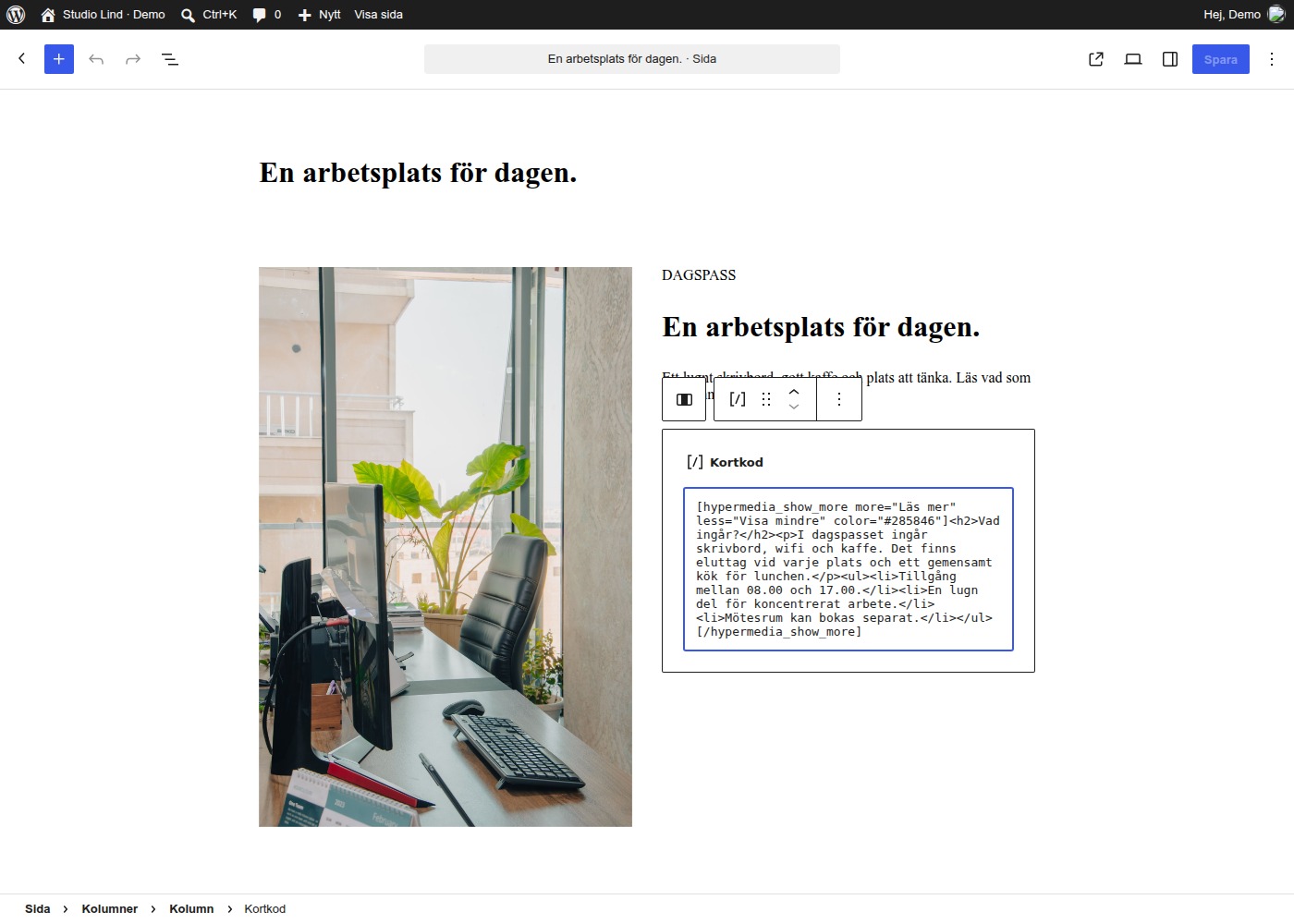This screenshot has height=924, width=1294.
Task: Select the heading inside the right column
Action: click(x=821, y=327)
